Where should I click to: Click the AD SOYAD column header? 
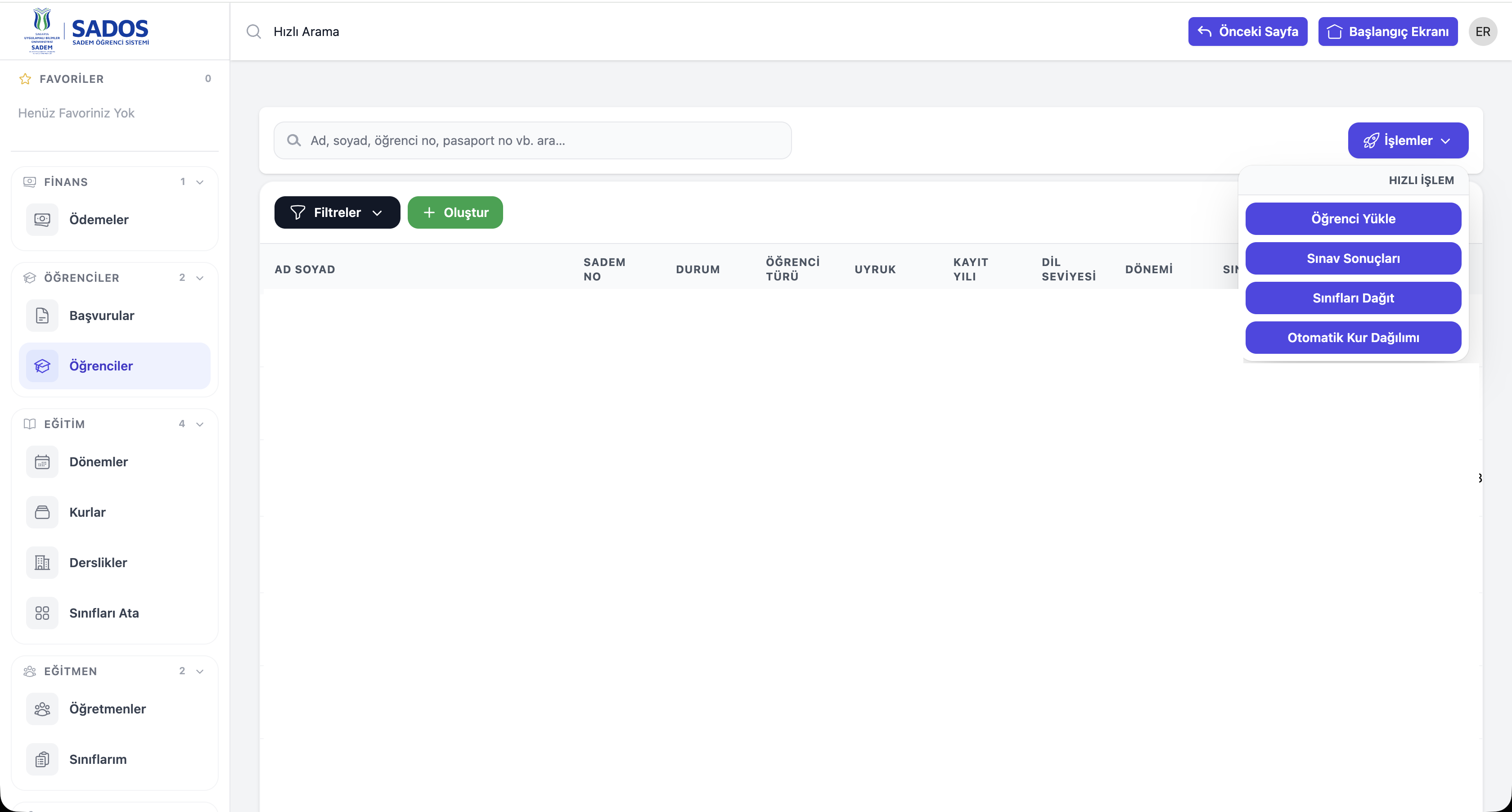point(305,270)
